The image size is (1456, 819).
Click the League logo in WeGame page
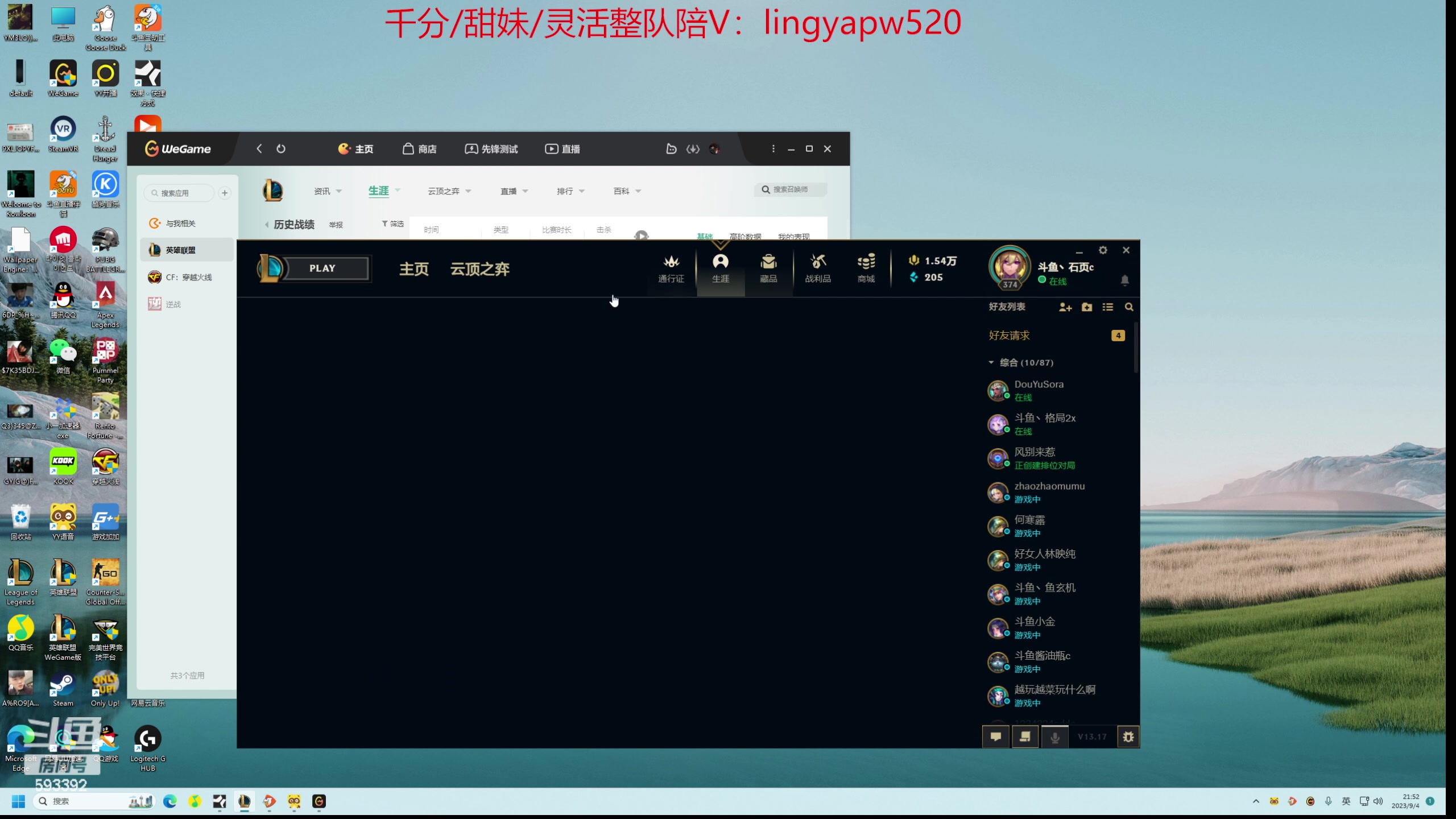[272, 191]
